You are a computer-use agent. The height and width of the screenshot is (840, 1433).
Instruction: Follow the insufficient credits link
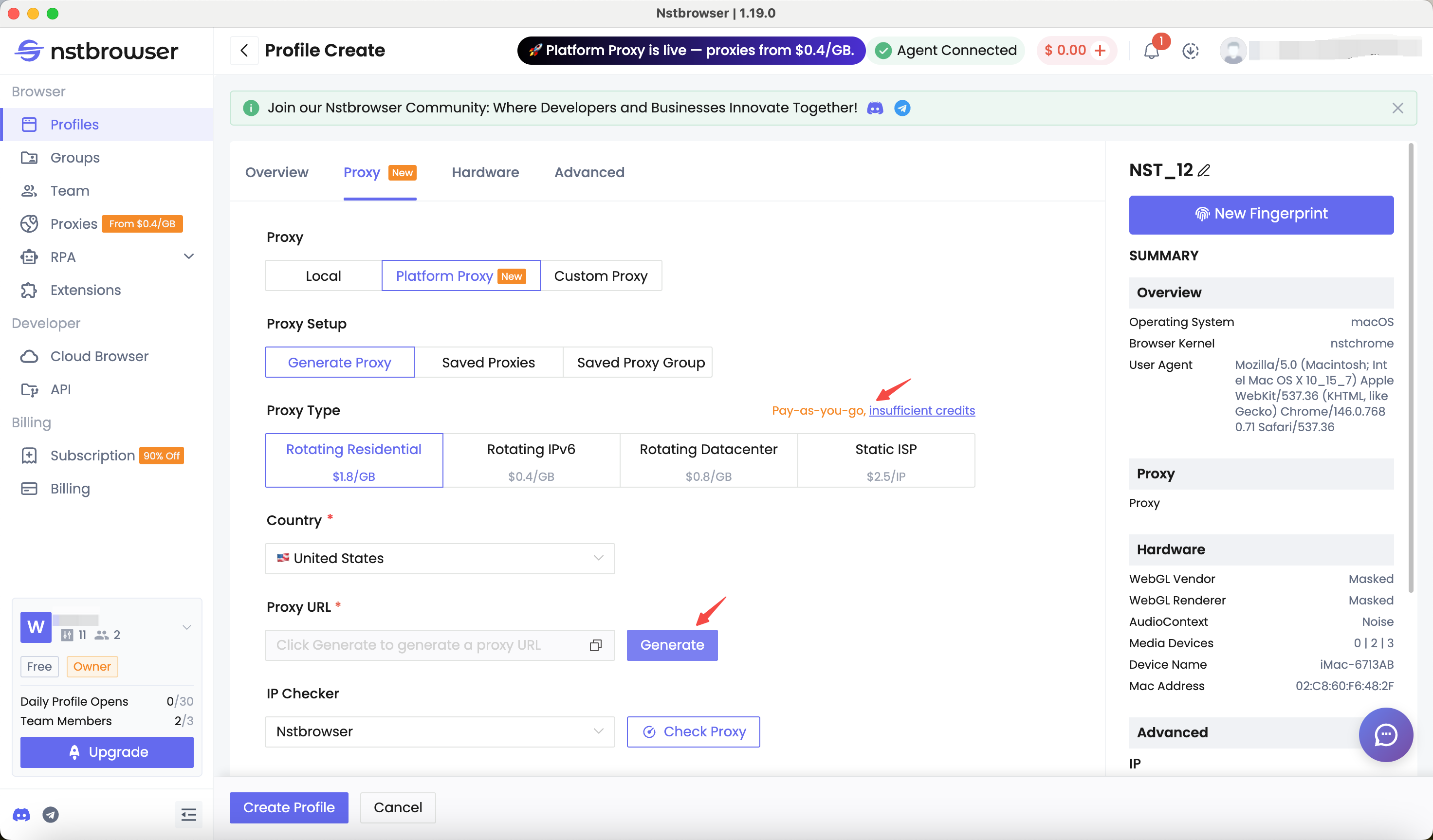coord(921,410)
